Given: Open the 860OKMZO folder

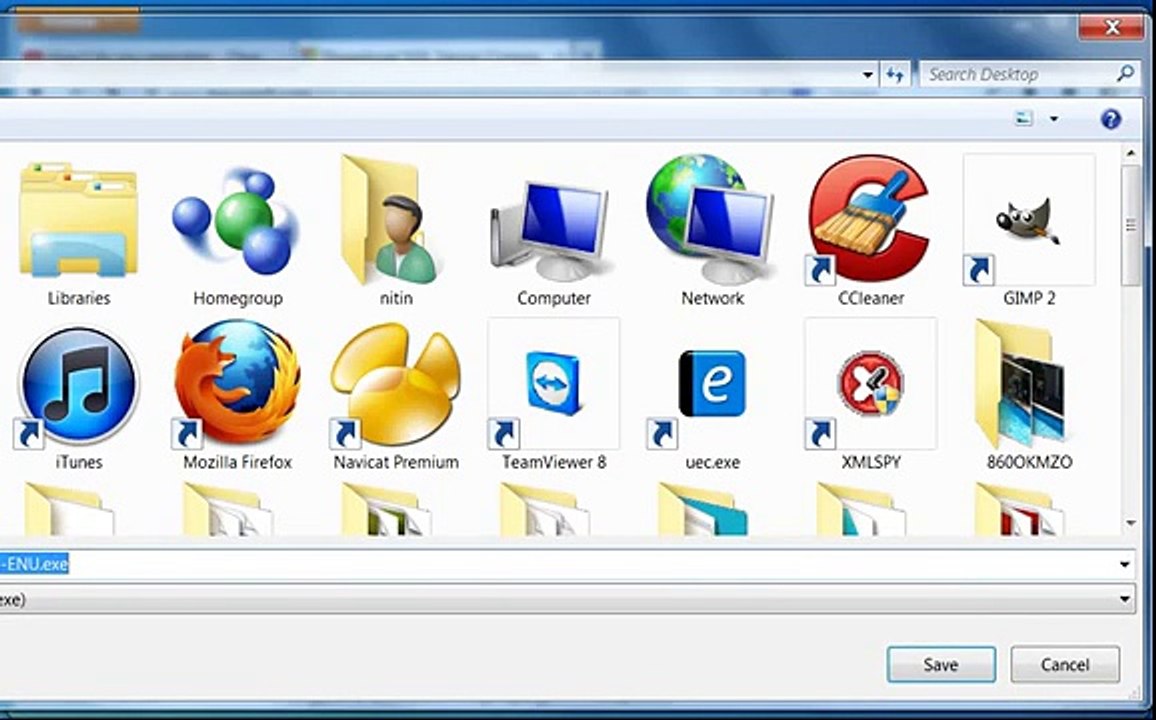Looking at the screenshot, I should [1022, 383].
